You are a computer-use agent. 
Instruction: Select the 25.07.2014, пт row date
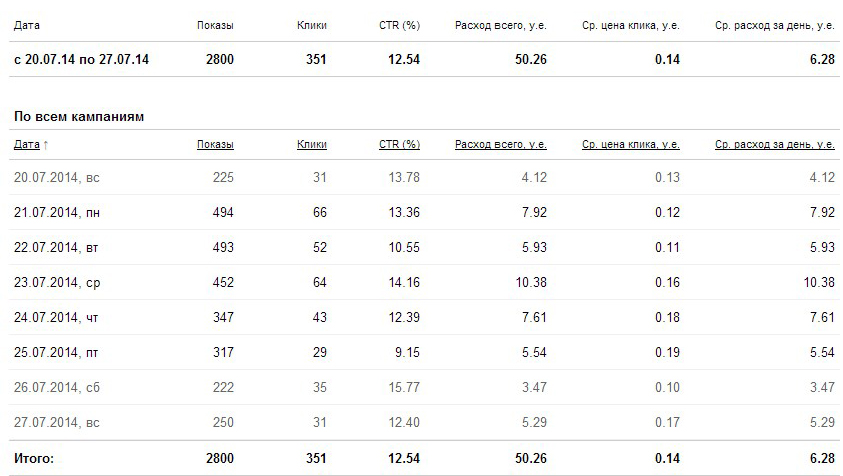56,352
